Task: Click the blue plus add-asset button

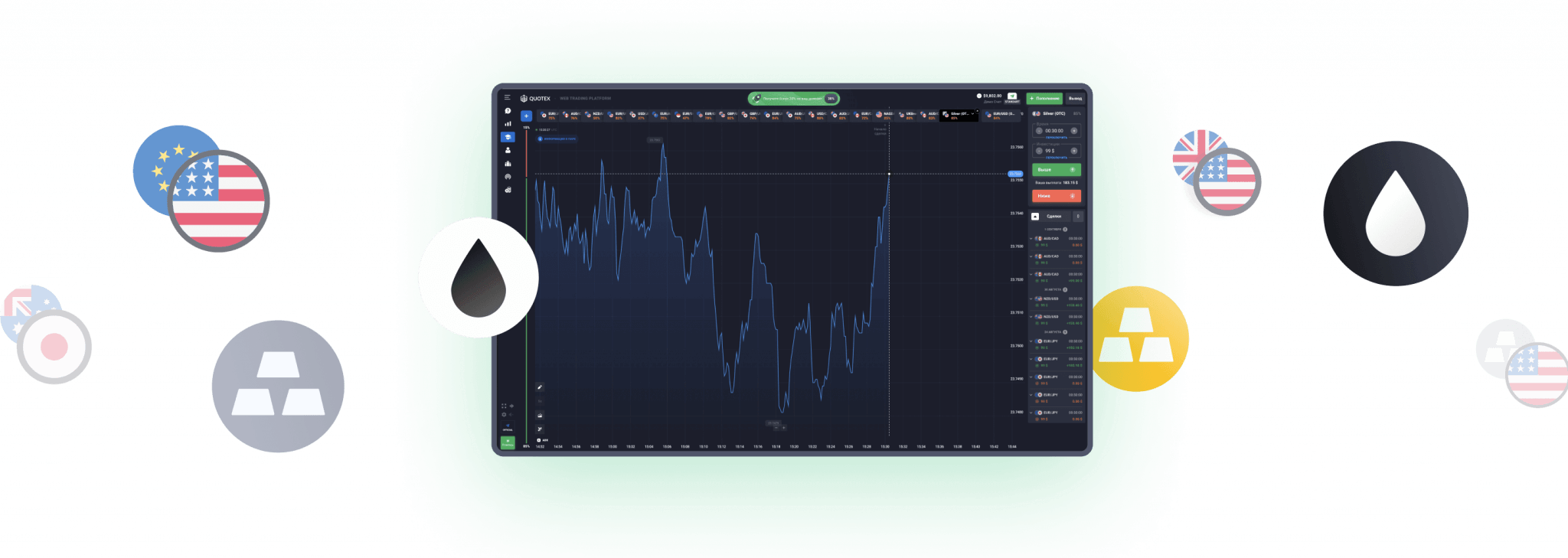Action: coord(526,116)
